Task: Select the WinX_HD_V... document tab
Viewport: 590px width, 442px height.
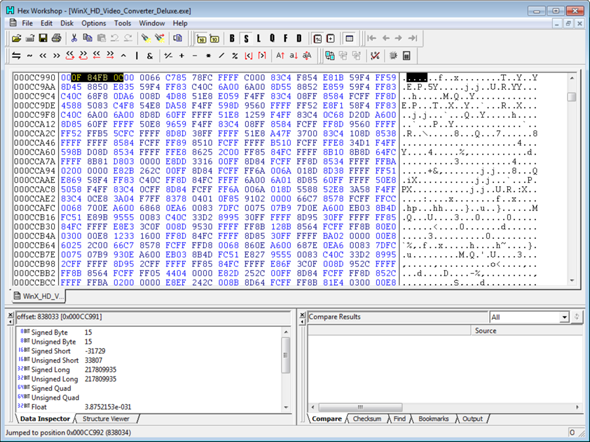Action: (38, 296)
